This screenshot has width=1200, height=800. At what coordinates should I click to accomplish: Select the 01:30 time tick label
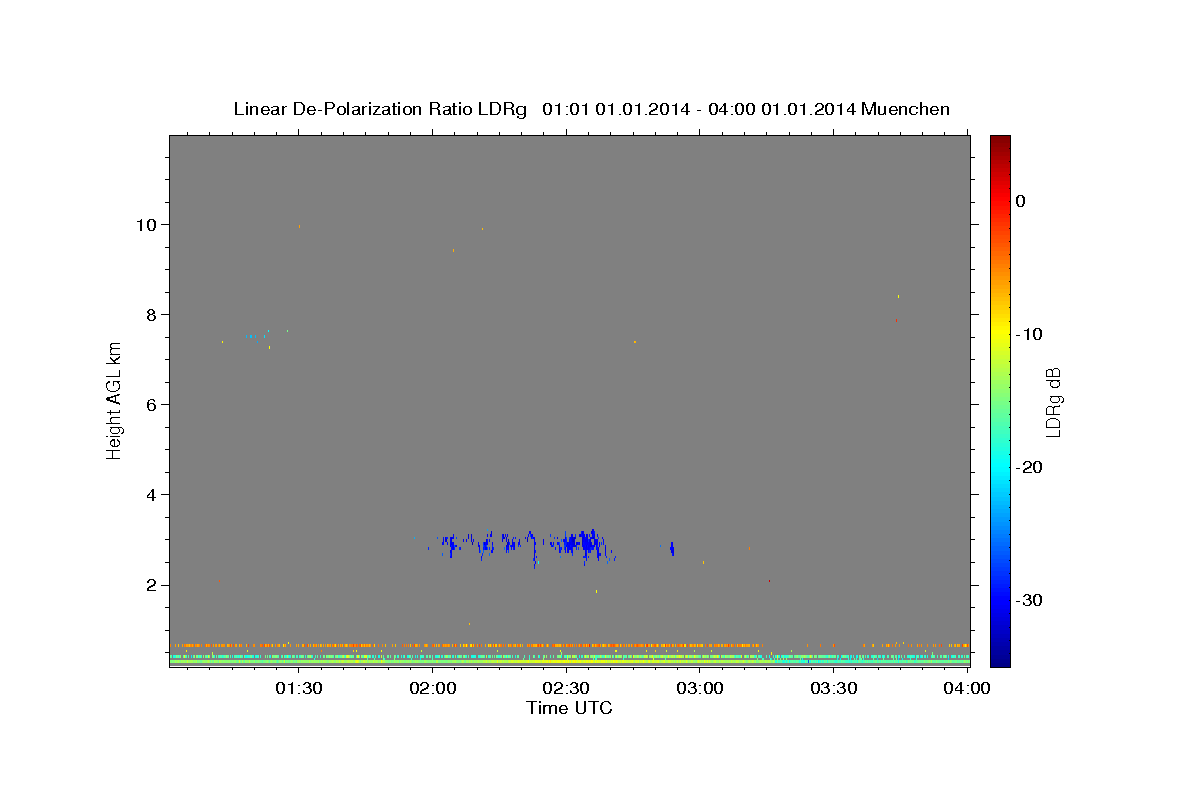[299, 688]
